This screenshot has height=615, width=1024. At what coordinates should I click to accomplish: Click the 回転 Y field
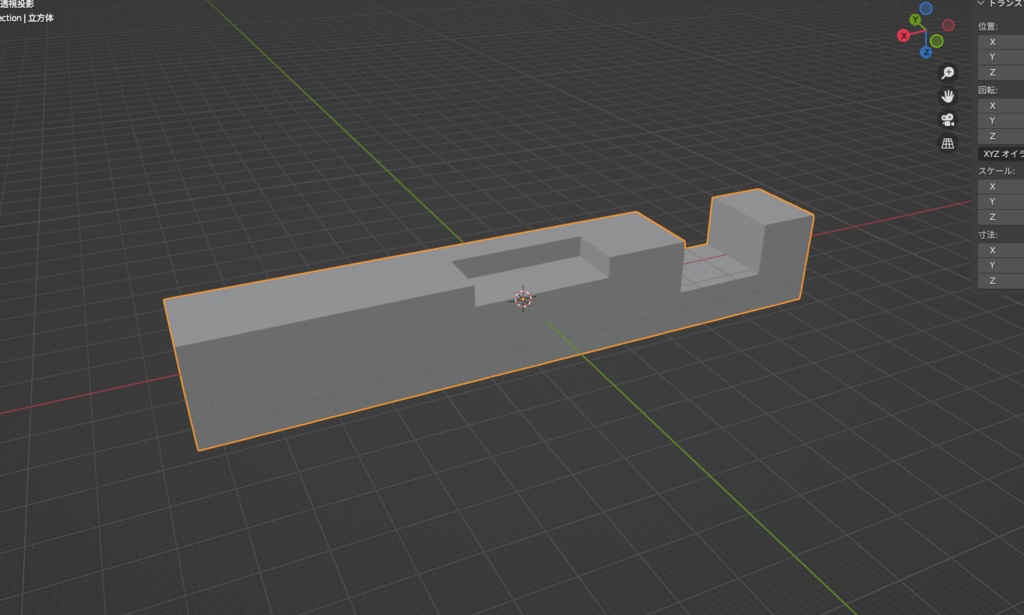pyautogui.click(x=1001, y=121)
